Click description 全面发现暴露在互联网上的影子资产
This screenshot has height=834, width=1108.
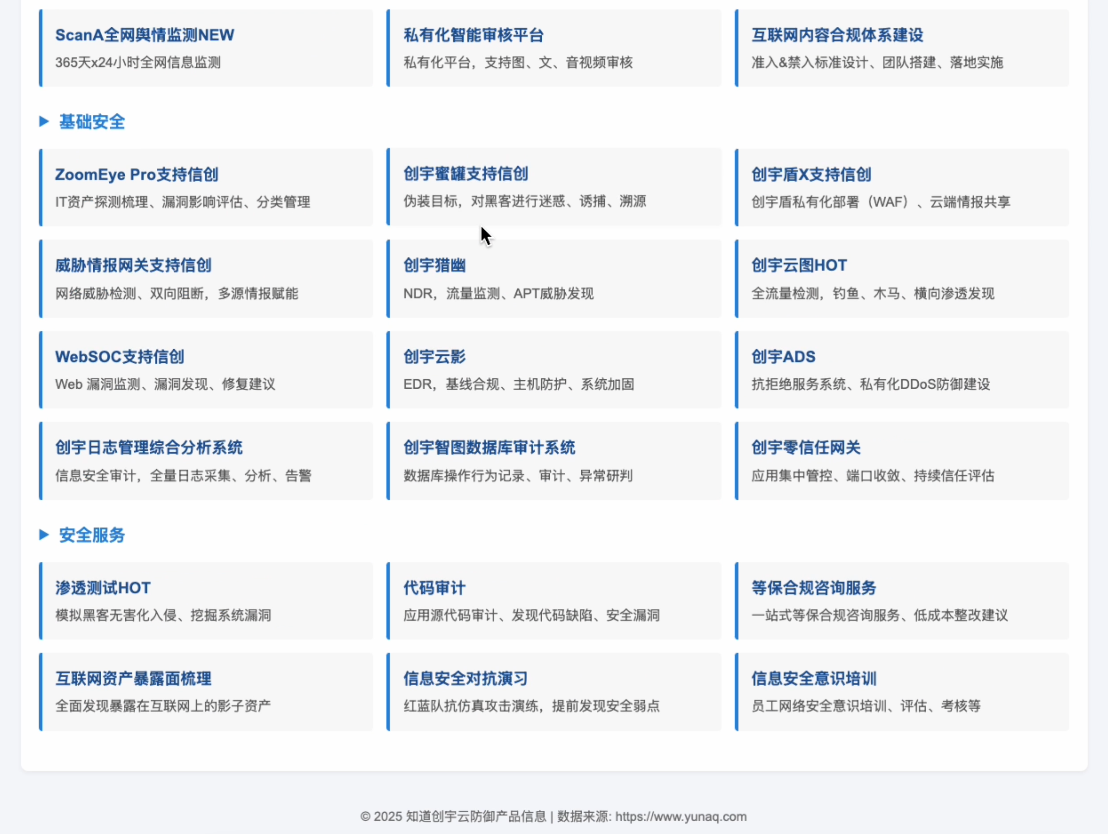coord(163,706)
